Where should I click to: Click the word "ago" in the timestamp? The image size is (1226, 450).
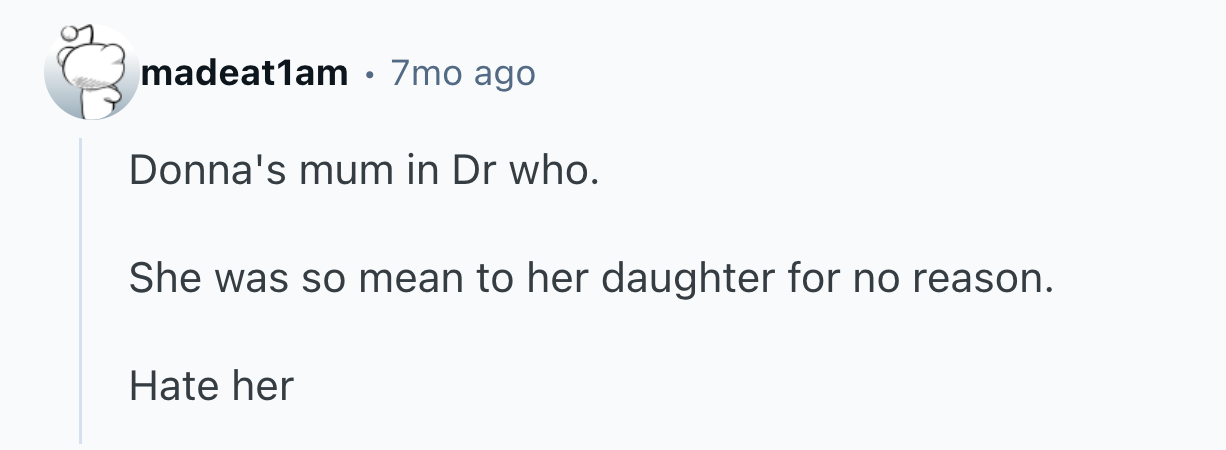[504, 73]
